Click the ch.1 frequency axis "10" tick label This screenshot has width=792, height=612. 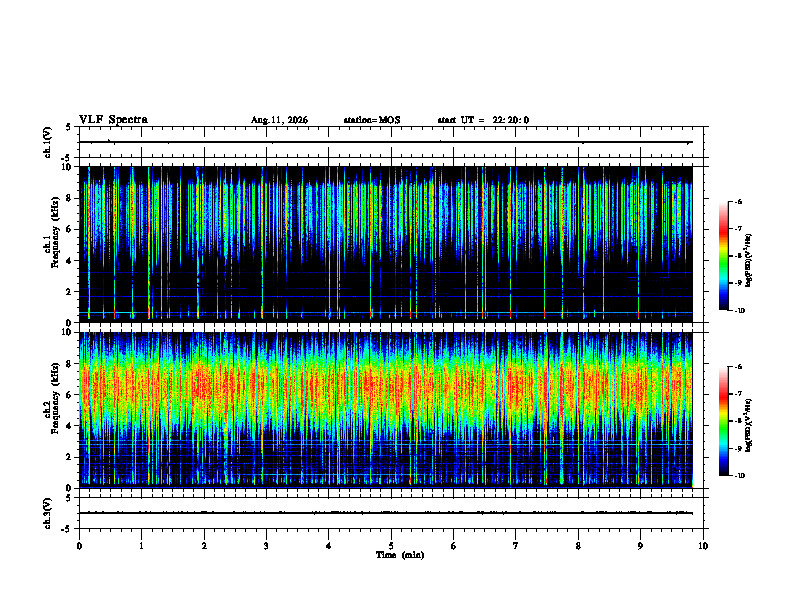[x=68, y=167]
